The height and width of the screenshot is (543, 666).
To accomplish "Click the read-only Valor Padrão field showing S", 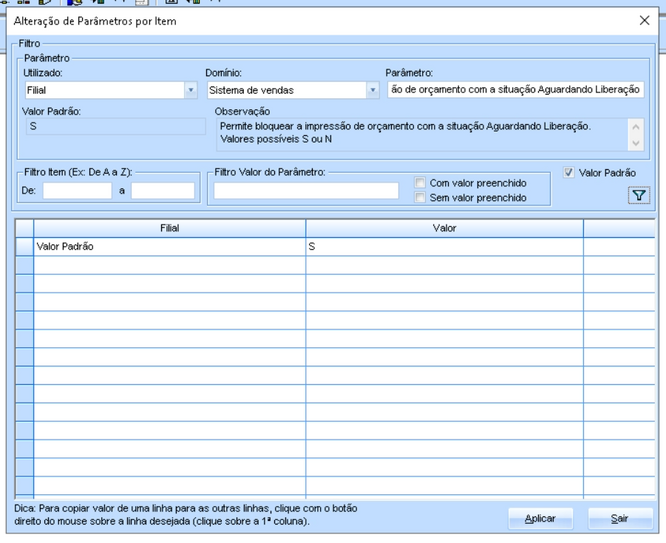I will [x=116, y=127].
